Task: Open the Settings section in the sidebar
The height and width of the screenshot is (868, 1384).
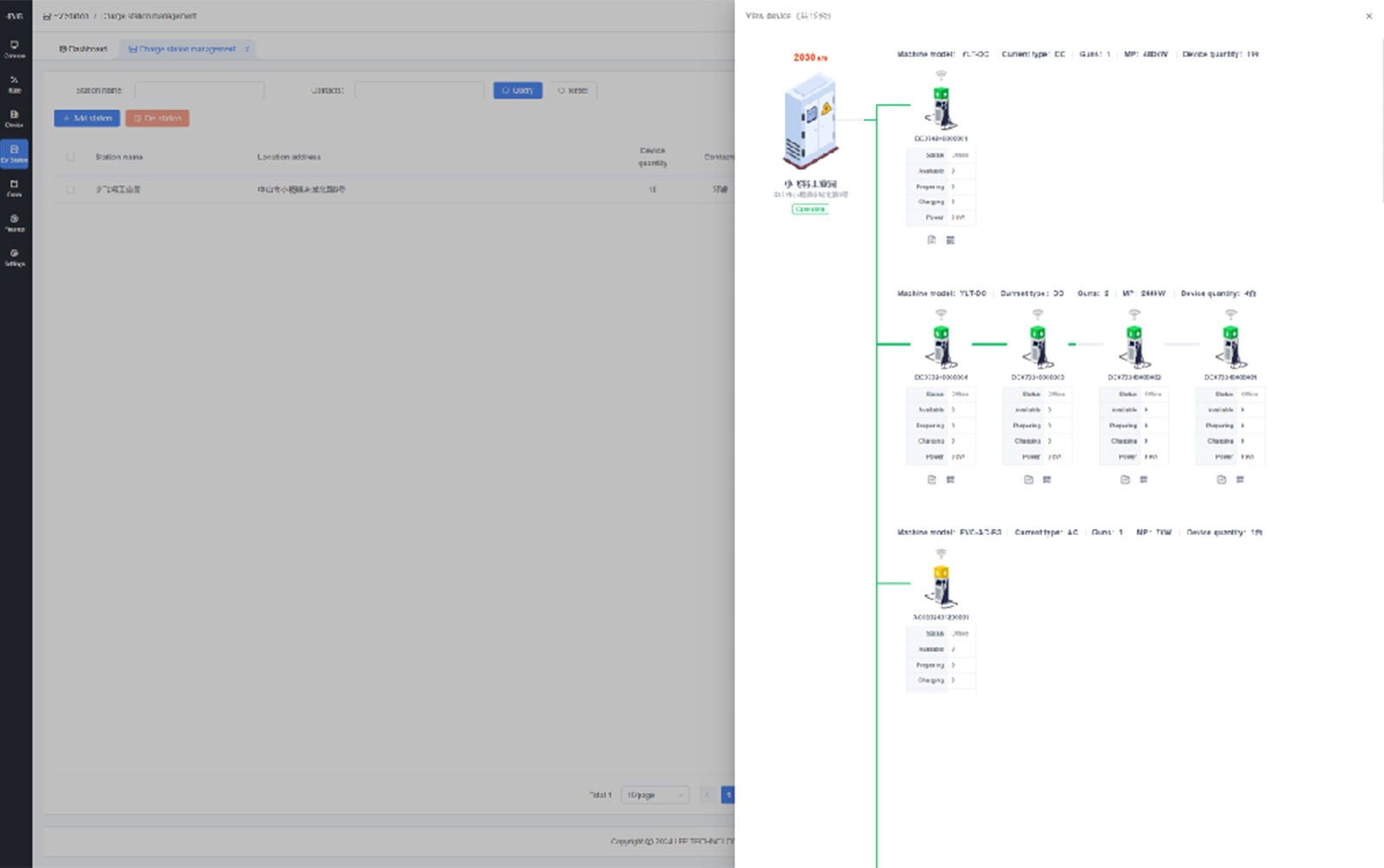Action: point(15,258)
